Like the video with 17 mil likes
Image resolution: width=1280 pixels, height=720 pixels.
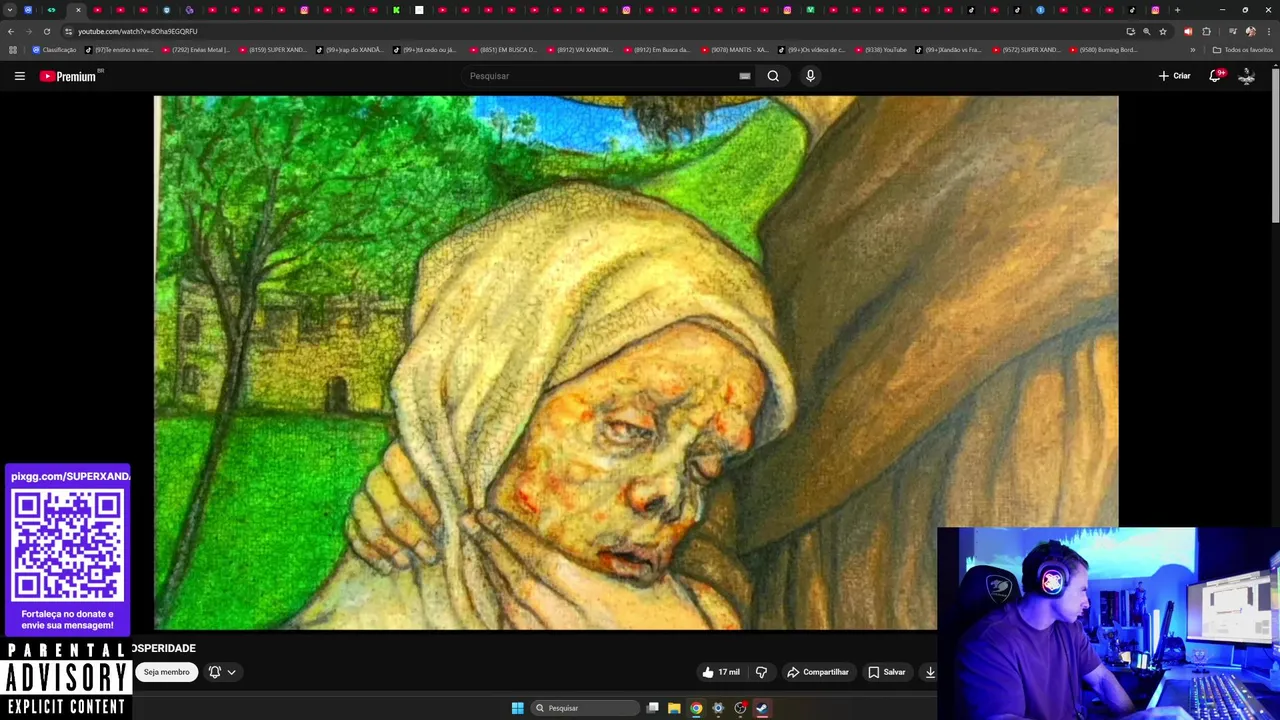721,672
